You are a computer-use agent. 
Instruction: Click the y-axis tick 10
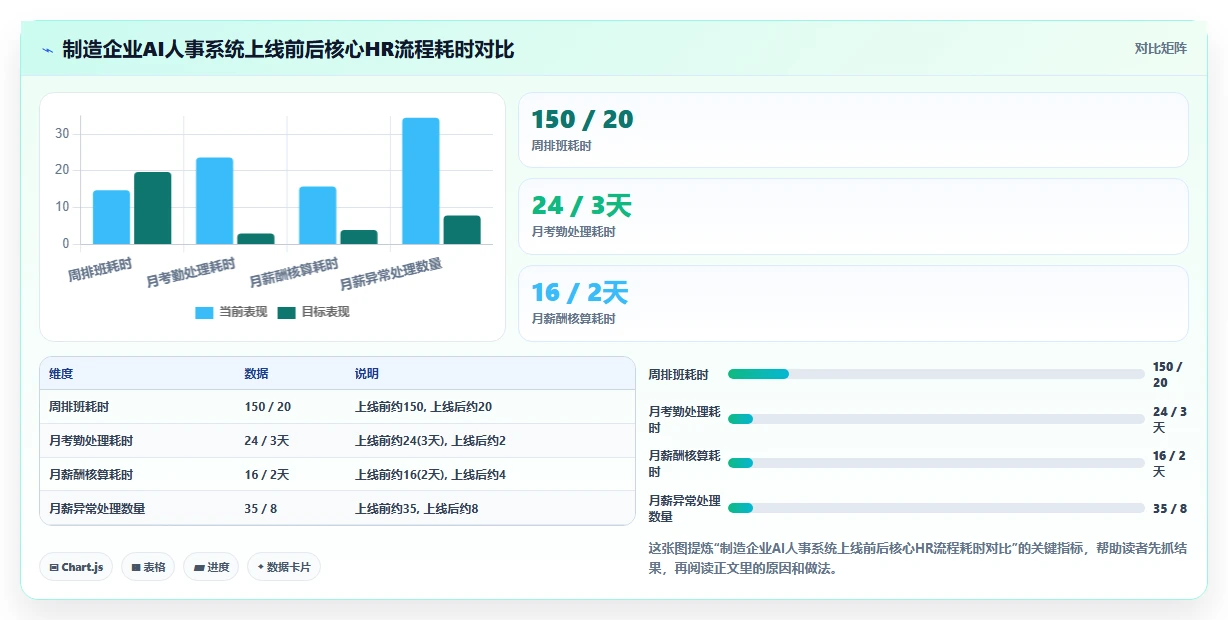pos(62,207)
